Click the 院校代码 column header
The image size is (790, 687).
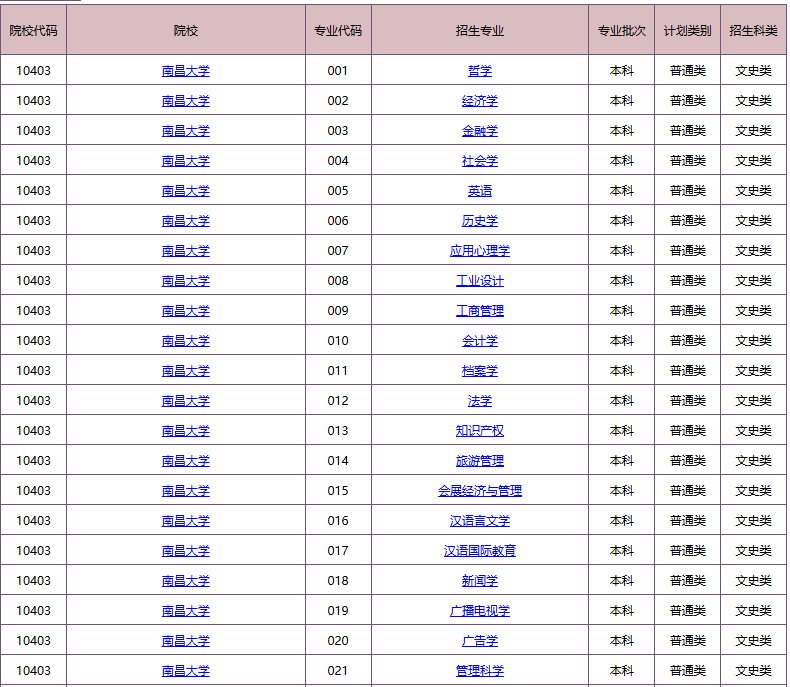33,30
